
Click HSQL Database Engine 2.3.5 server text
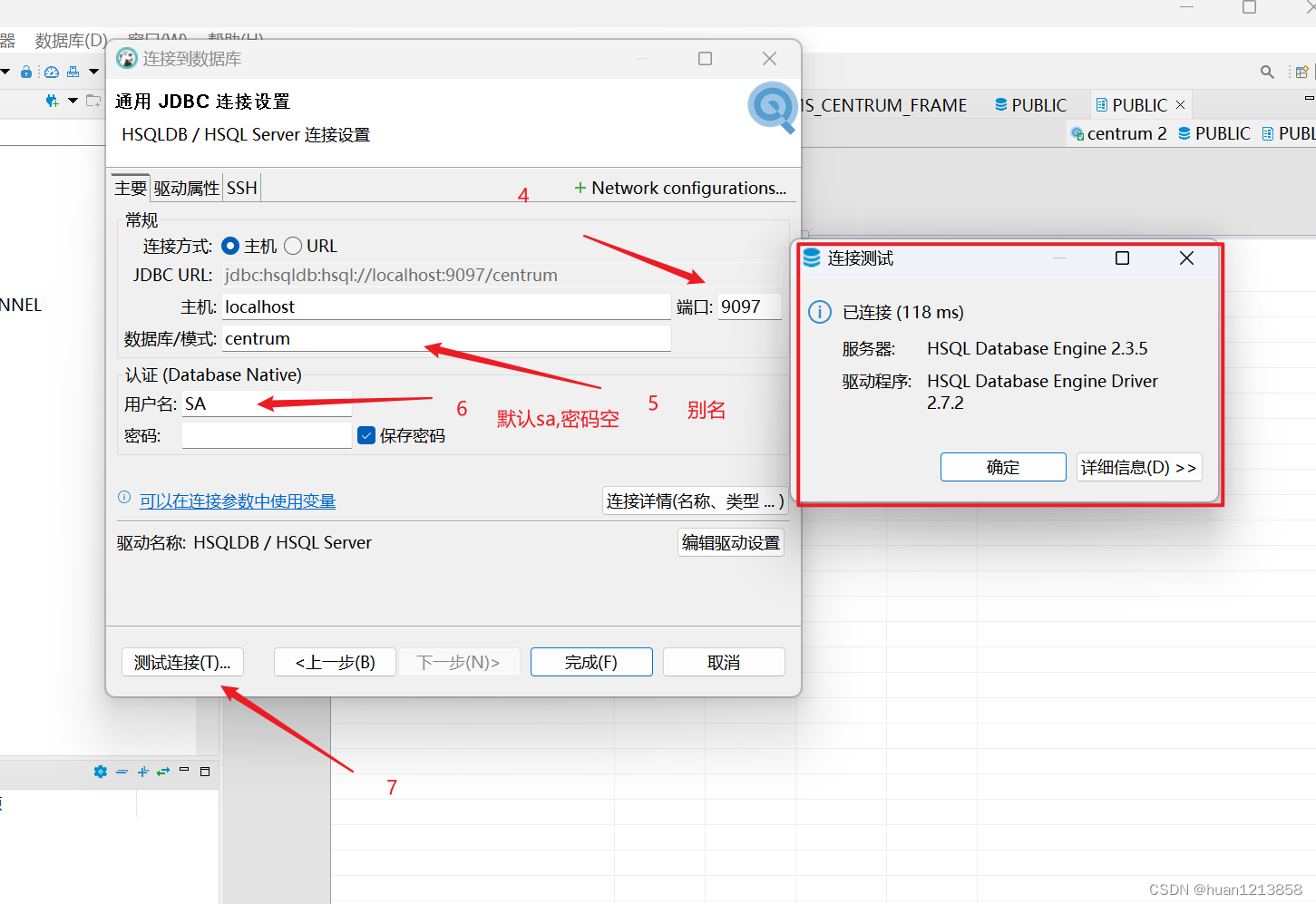1038,348
